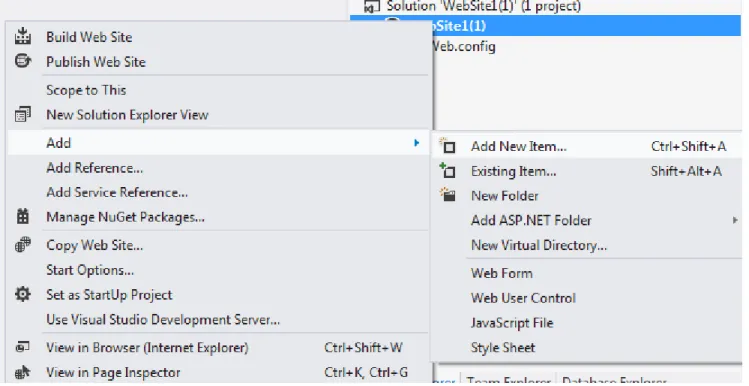Viewport: 749px width, 386px height.
Task: Choose Web User Control
Action: point(524,298)
